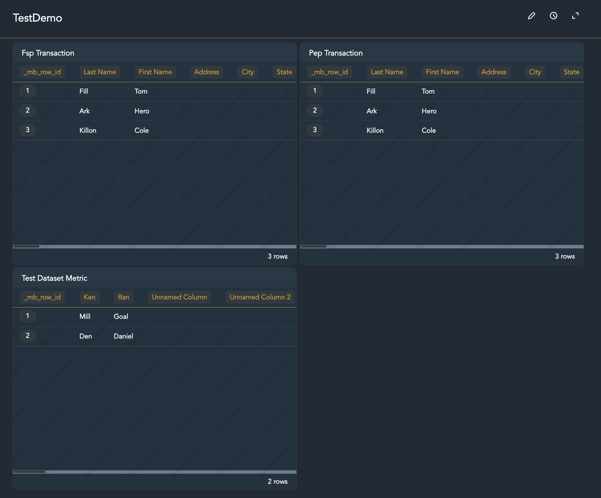
Task: Click the Fsp Transaction card title
Action: click(x=48, y=53)
